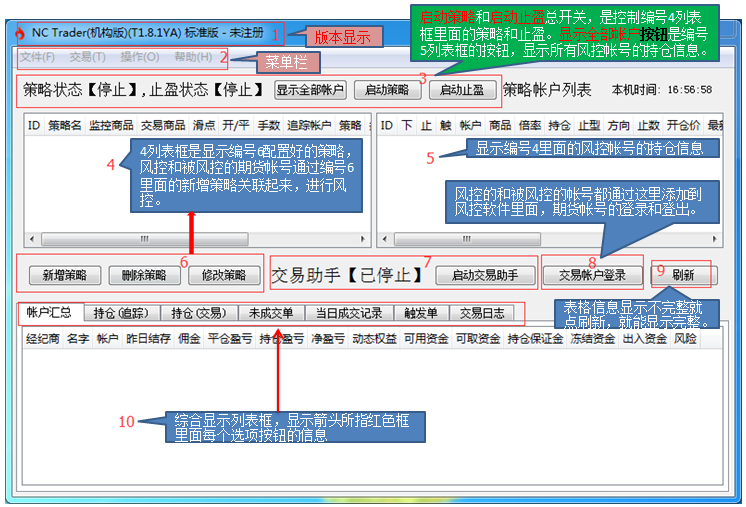Open the 帮助(H) menu
746x507 pixels.
[x=193, y=57]
